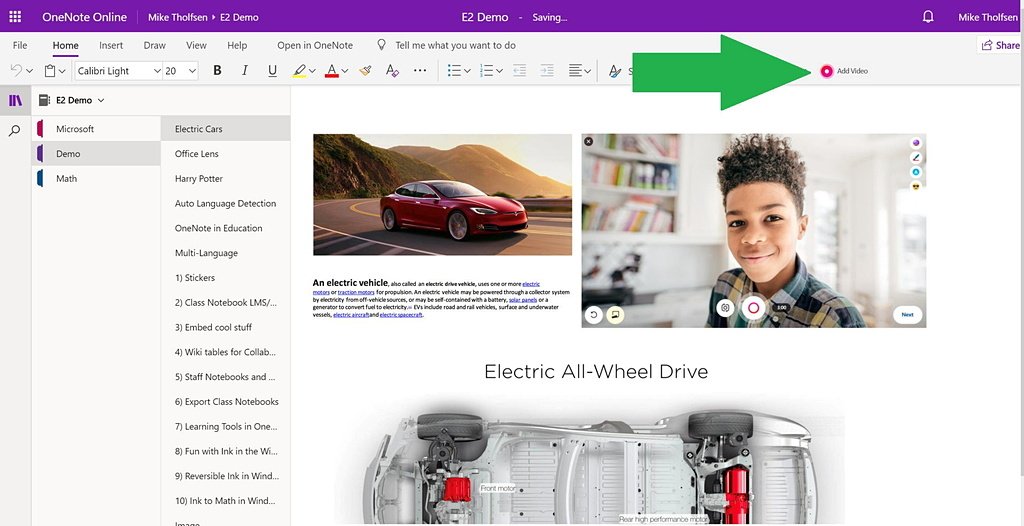Expand the paste options dropdown arrow

pos(62,71)
